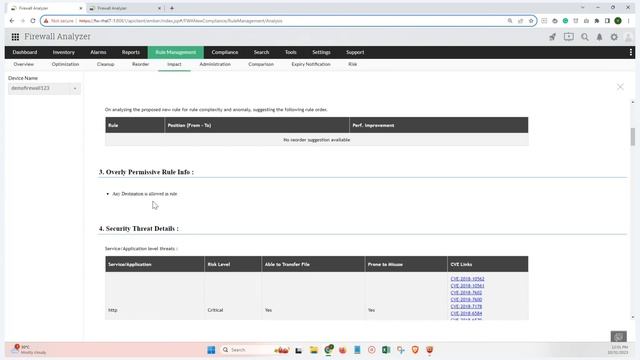Toggle the browser side panel icon

click(607, 21)
